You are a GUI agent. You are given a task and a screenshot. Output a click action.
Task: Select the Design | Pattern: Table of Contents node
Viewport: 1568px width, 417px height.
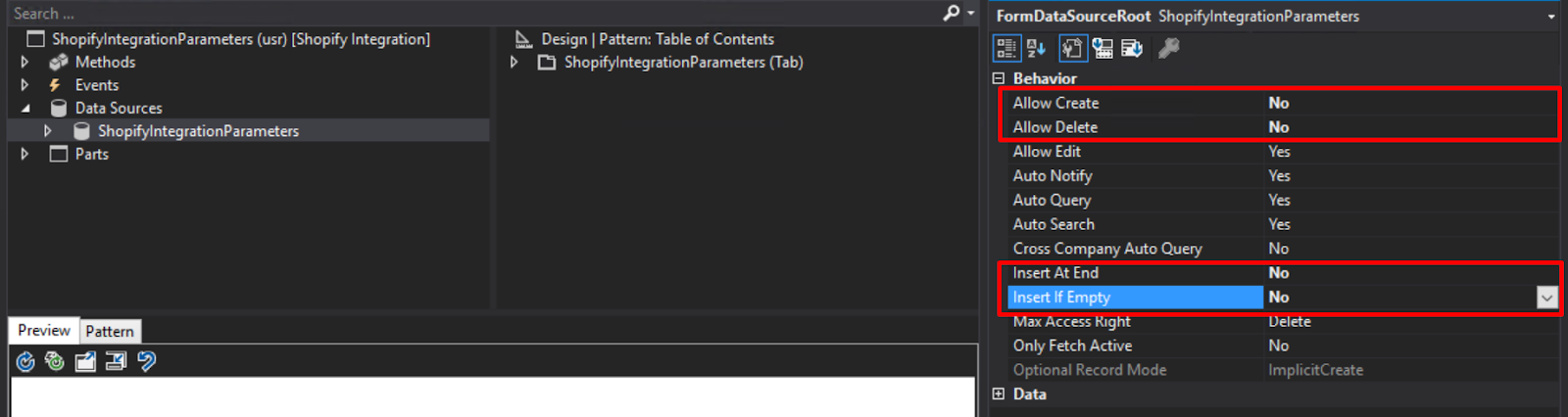(658, 39)
